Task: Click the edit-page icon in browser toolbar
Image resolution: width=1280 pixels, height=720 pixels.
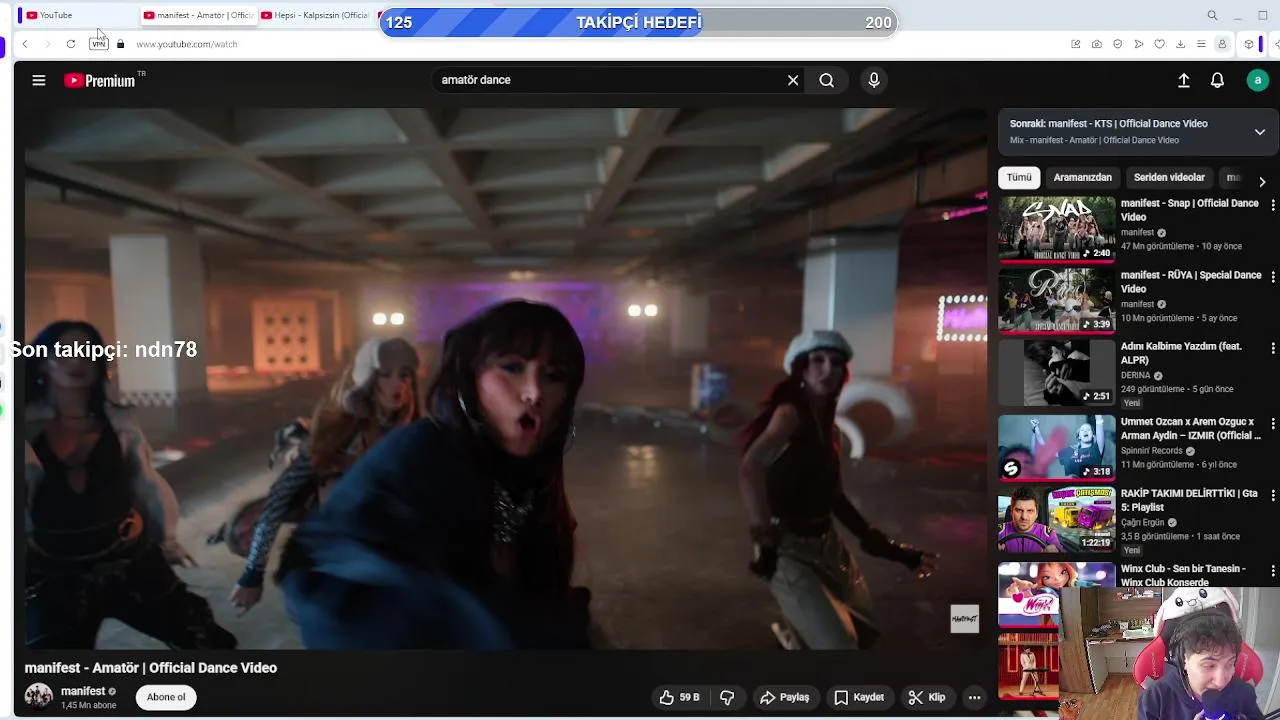Action: [1076, 44]
